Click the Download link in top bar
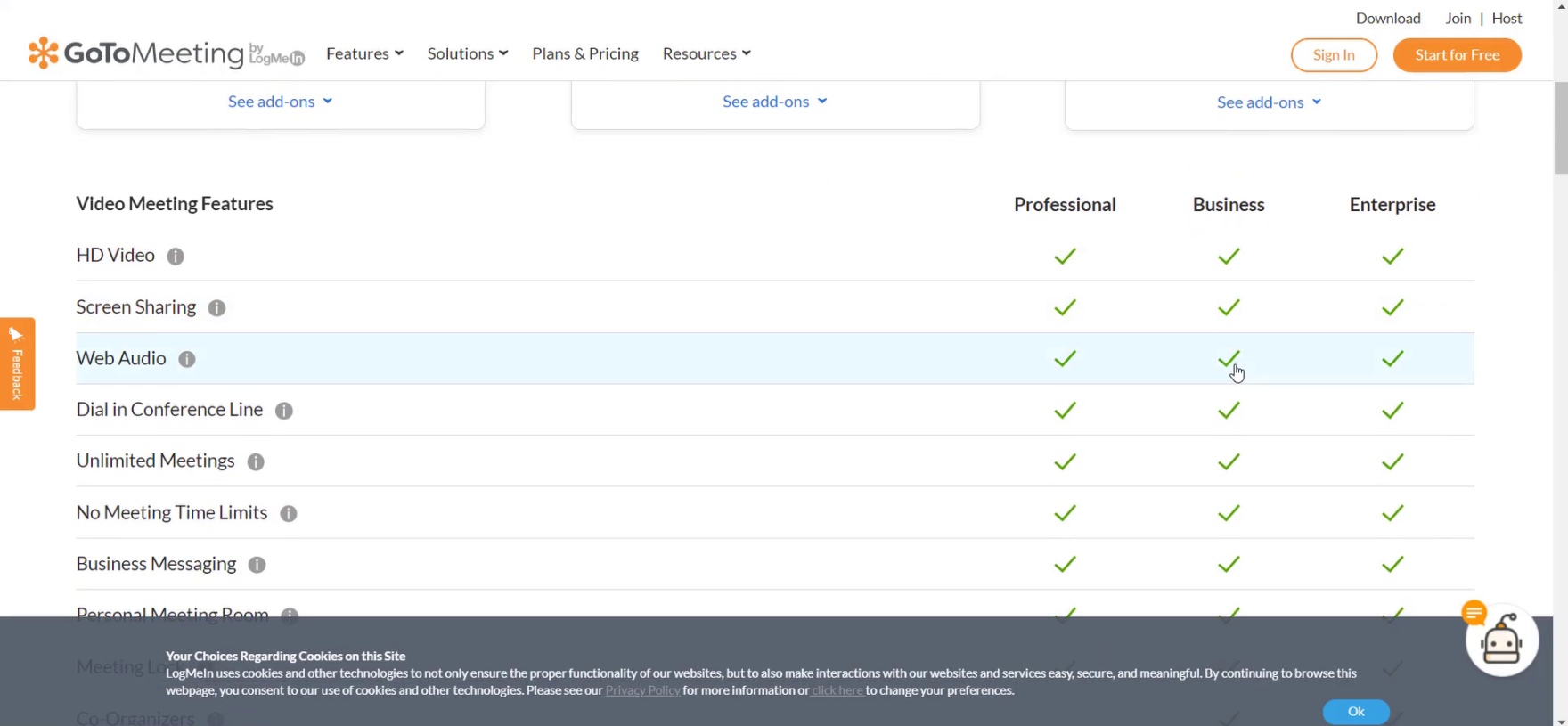1568x726 pixels. (1387, 18)
